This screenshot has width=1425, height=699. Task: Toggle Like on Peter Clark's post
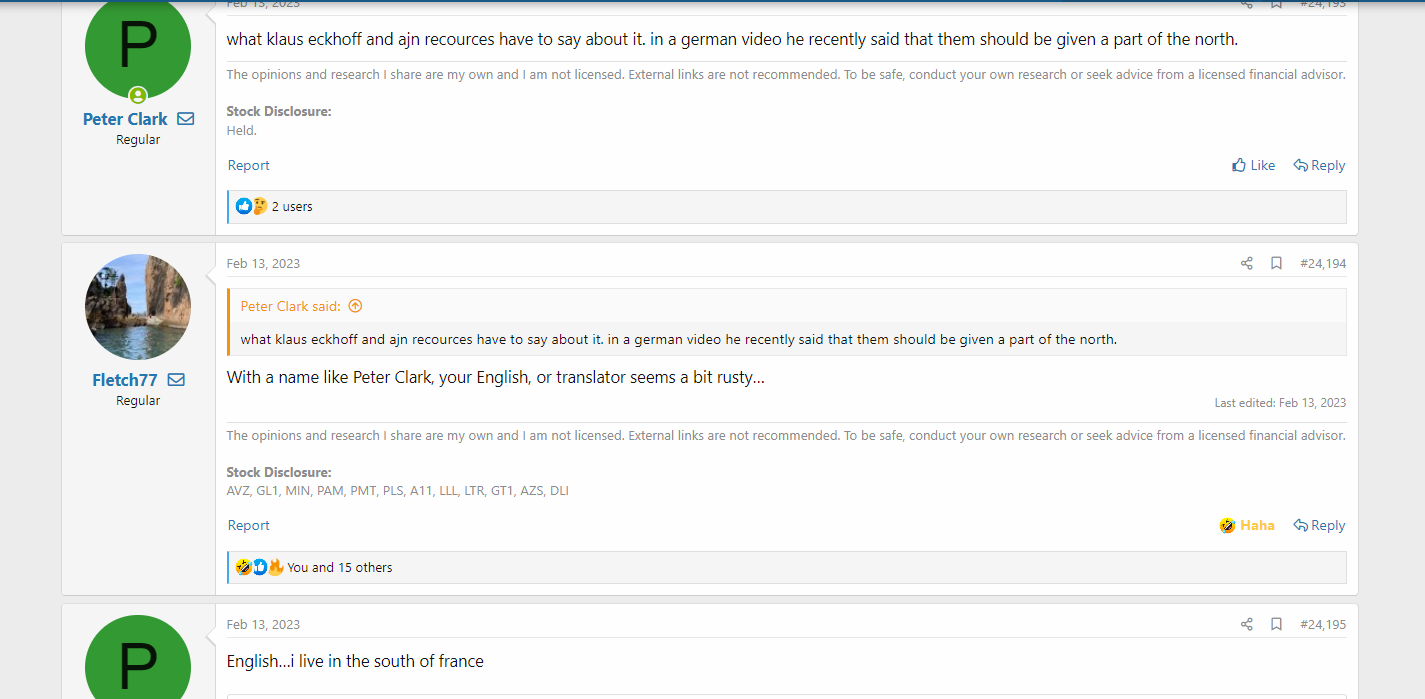pyautogui.click(x=1253, y=165)
